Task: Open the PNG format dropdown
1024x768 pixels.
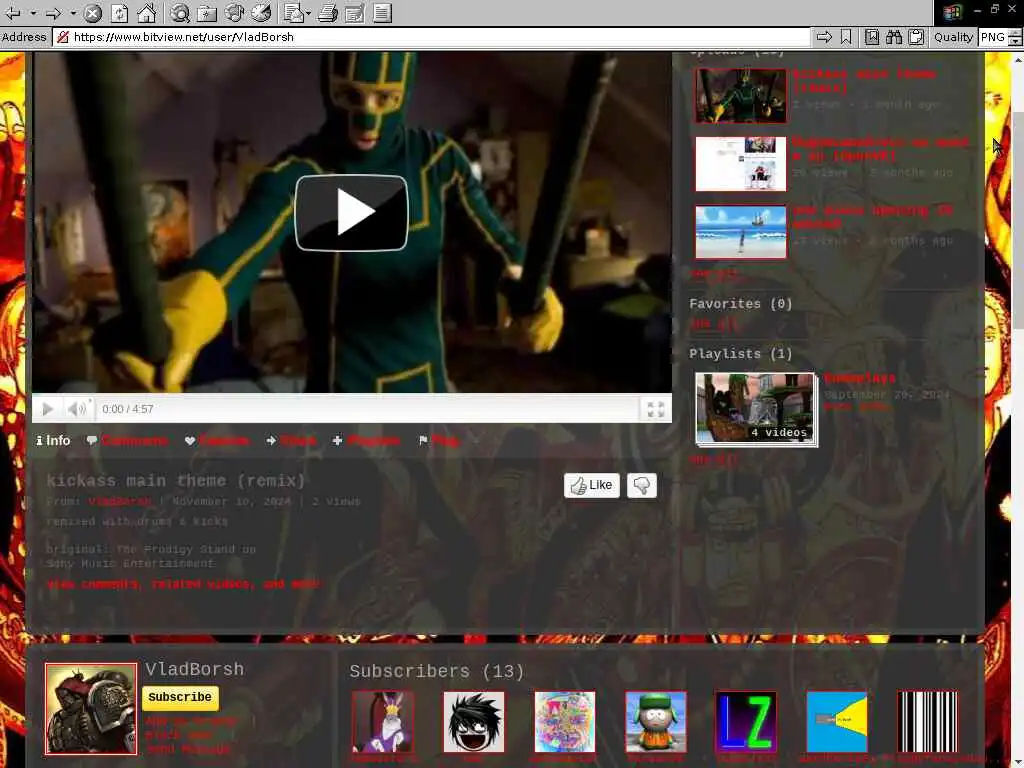Action: [x=1014, y=38]
